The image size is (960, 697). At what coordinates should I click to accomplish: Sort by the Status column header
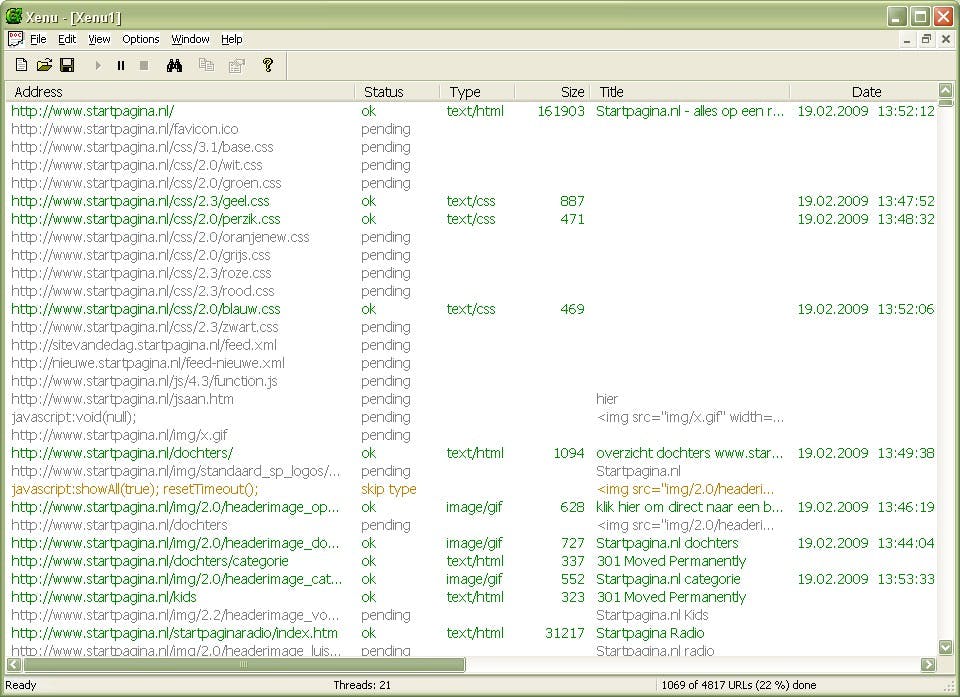click(x=397, y=92)
